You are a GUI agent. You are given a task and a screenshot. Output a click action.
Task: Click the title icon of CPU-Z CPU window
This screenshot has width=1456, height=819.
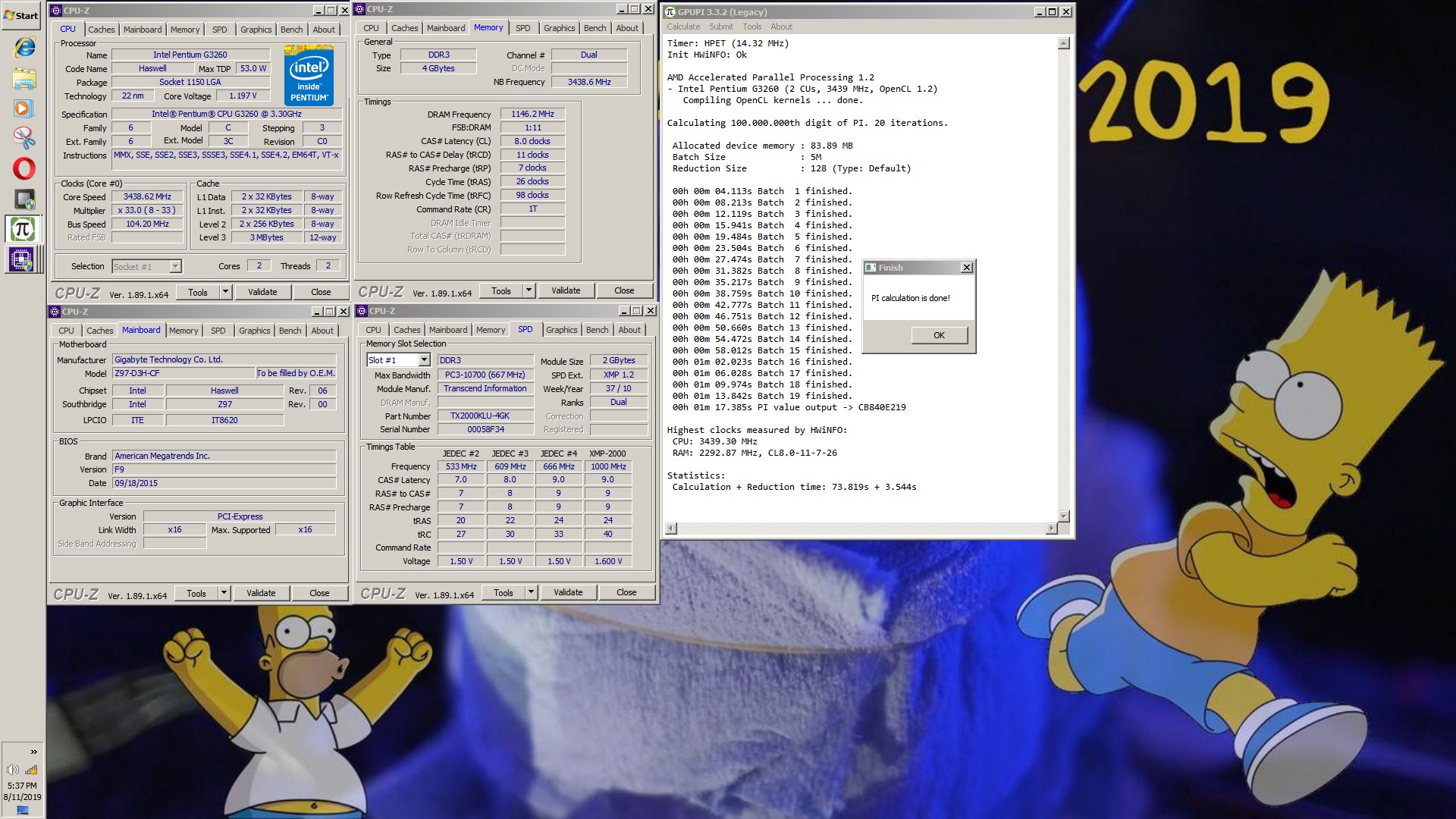[56, 11]
